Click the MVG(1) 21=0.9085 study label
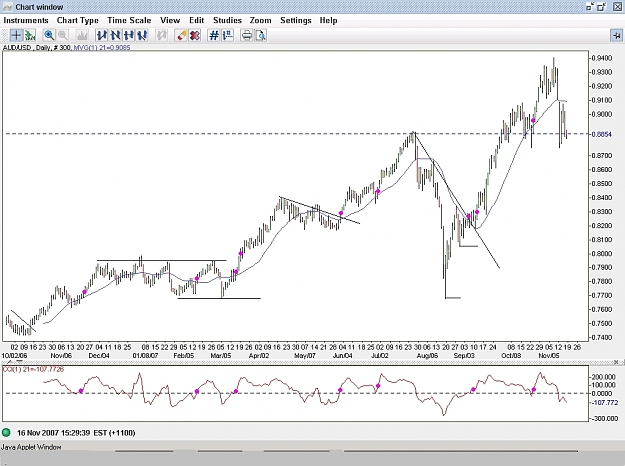Viewport: 625px width, 466px height. coord(102,47)
